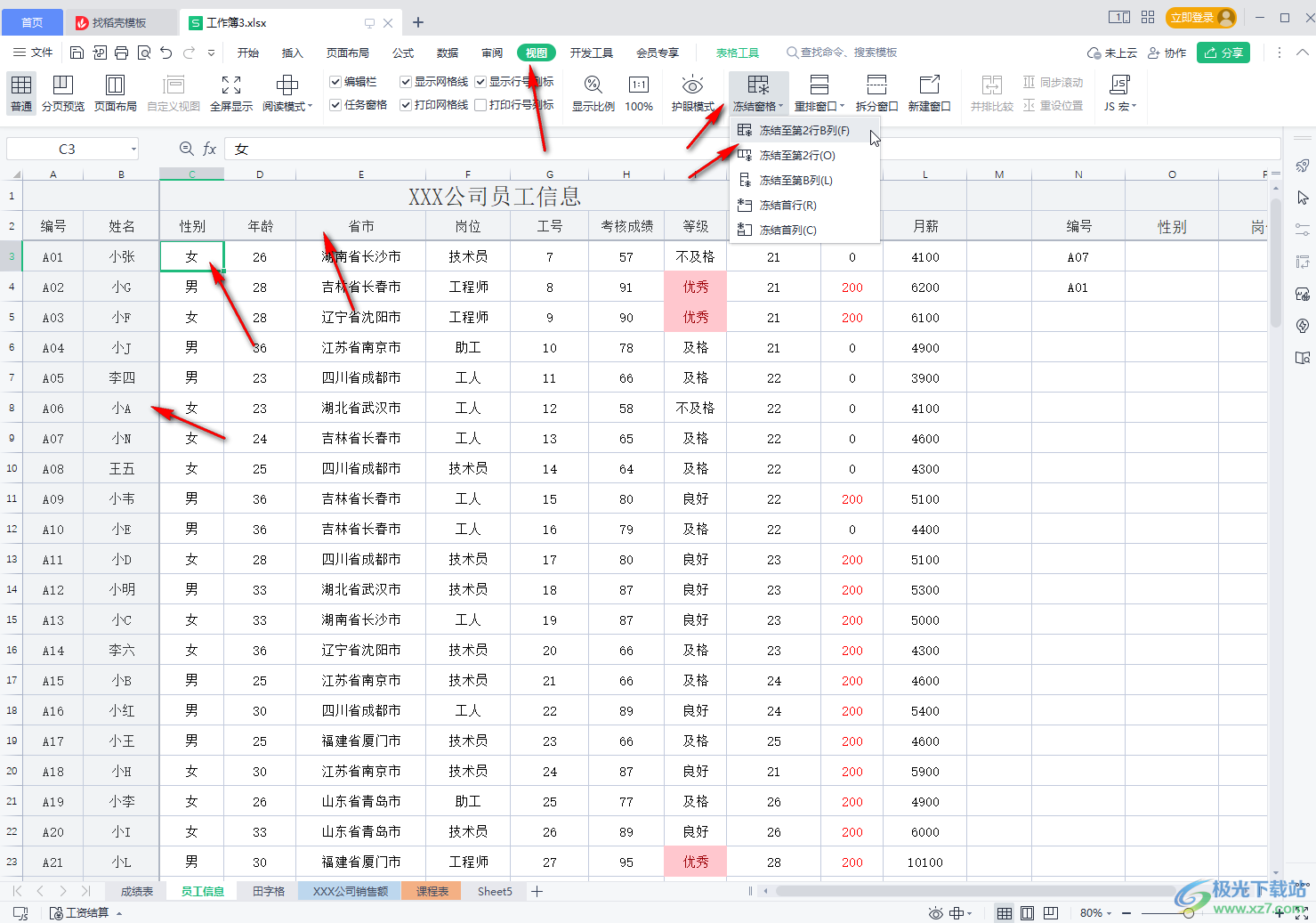This screenshot has width=1316, height=923.
Task: Select page layout icon in status bar
Action: coord(1028,913)
